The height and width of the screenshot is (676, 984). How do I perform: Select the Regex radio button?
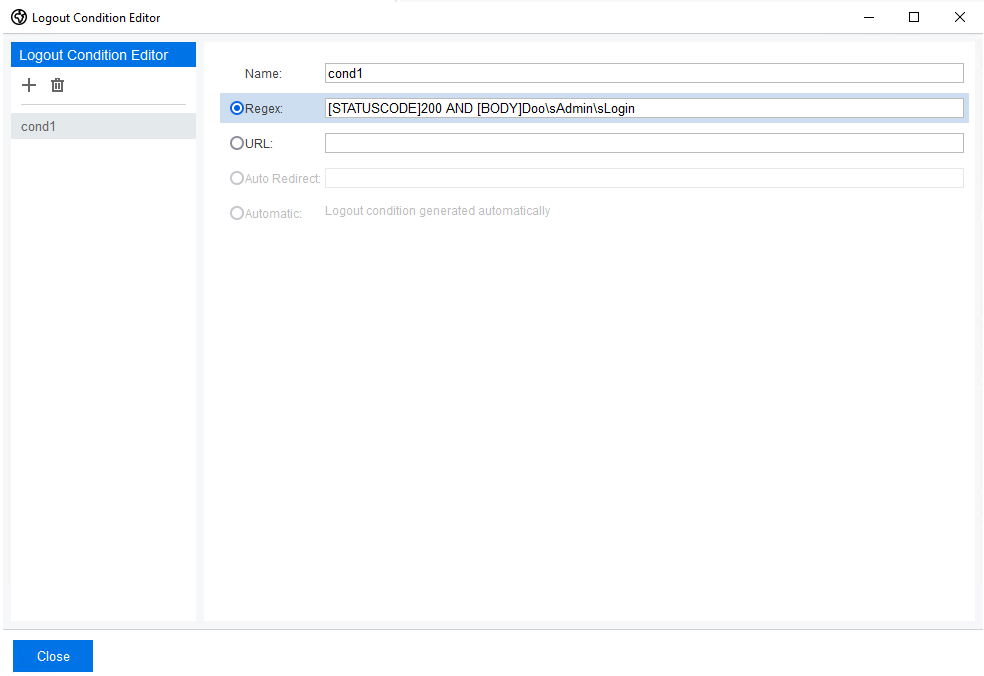tap(236, 108)
